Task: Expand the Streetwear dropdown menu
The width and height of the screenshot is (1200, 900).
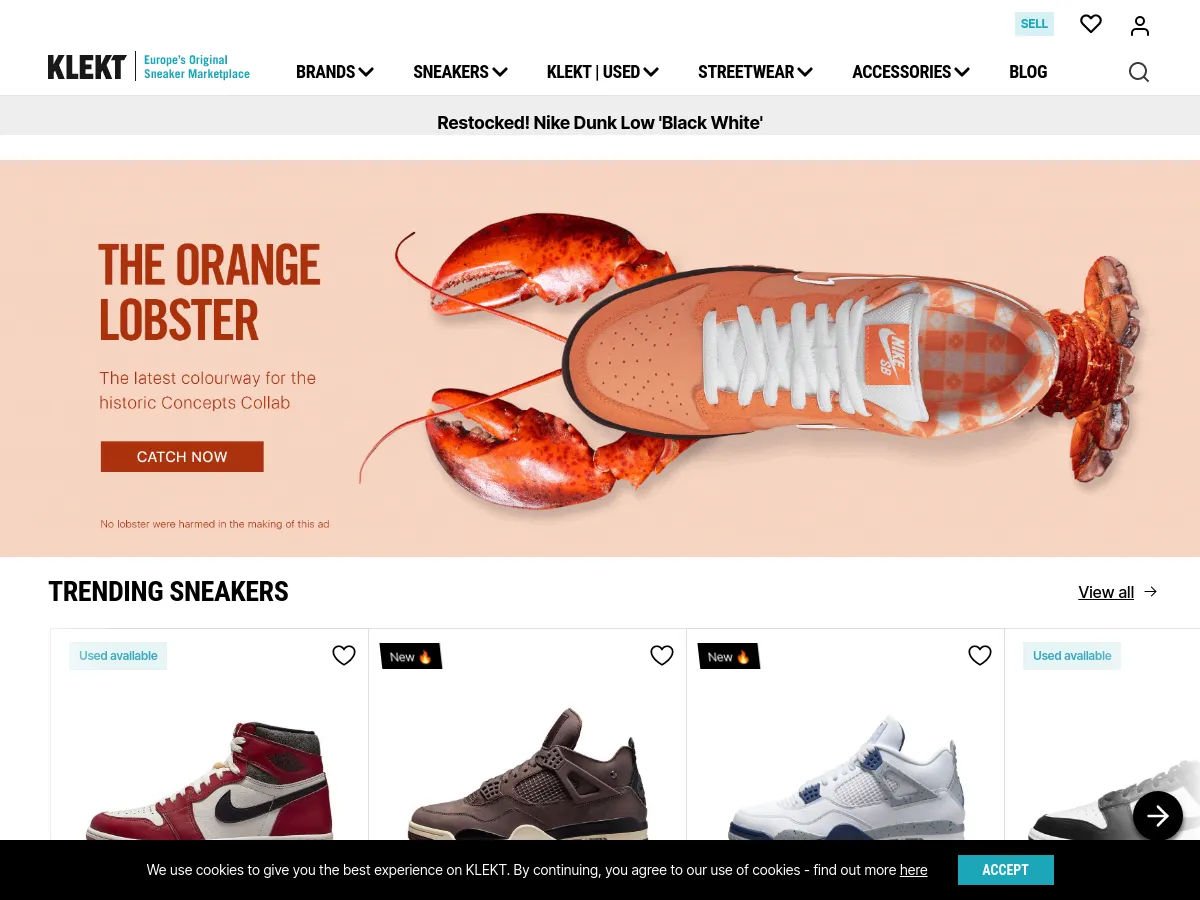Action: click(756, 72)
